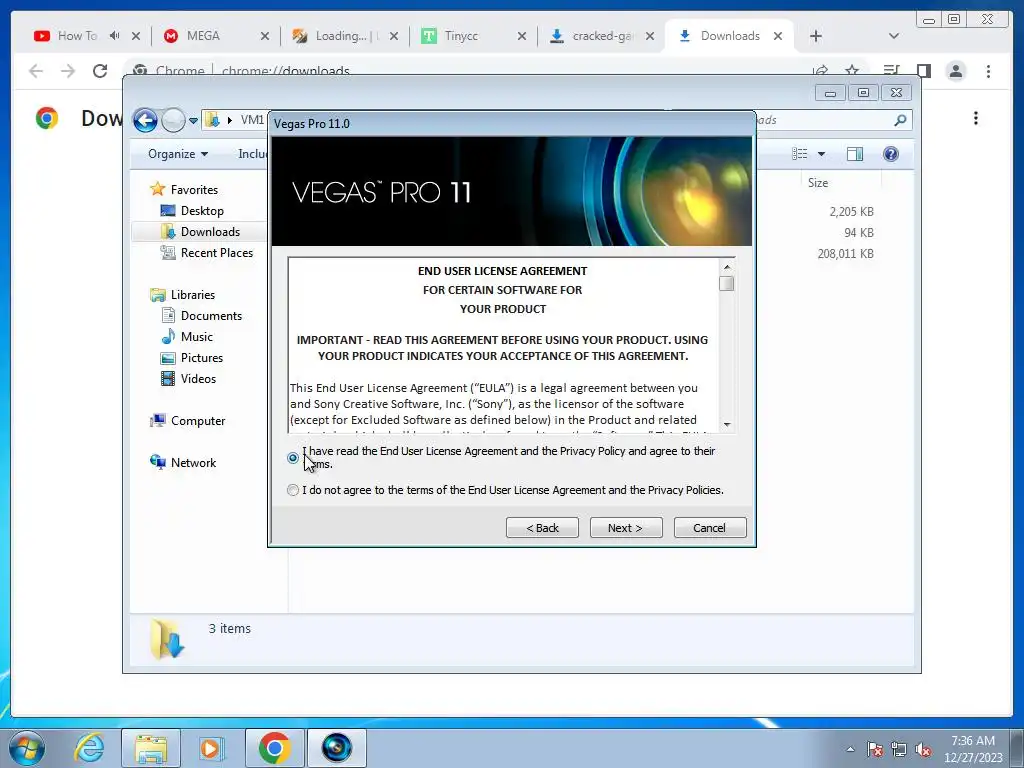Open Chrome three-dot main menu
Viewport: 1024px width, 768px height.
pyautogui.click(x=988, y=71)
